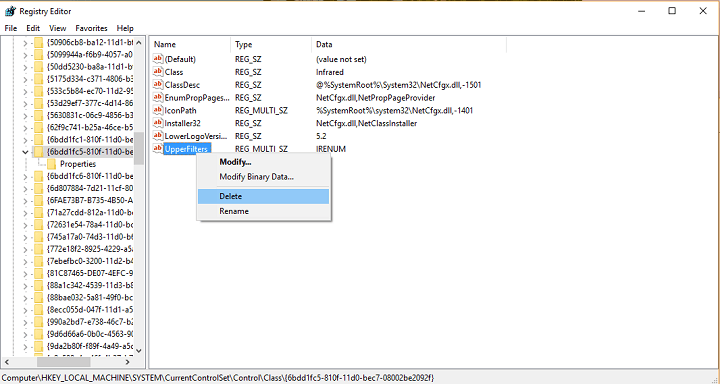Click the folder icon of selected key {6bdd1fc5-810f-11d0

[39, 152]
